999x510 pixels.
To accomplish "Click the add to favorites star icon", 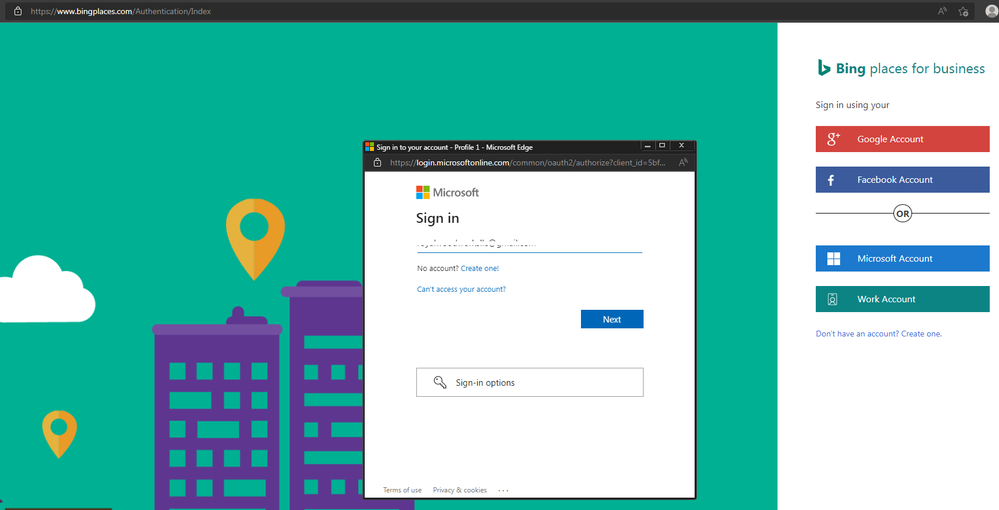I will coord(963,11).
